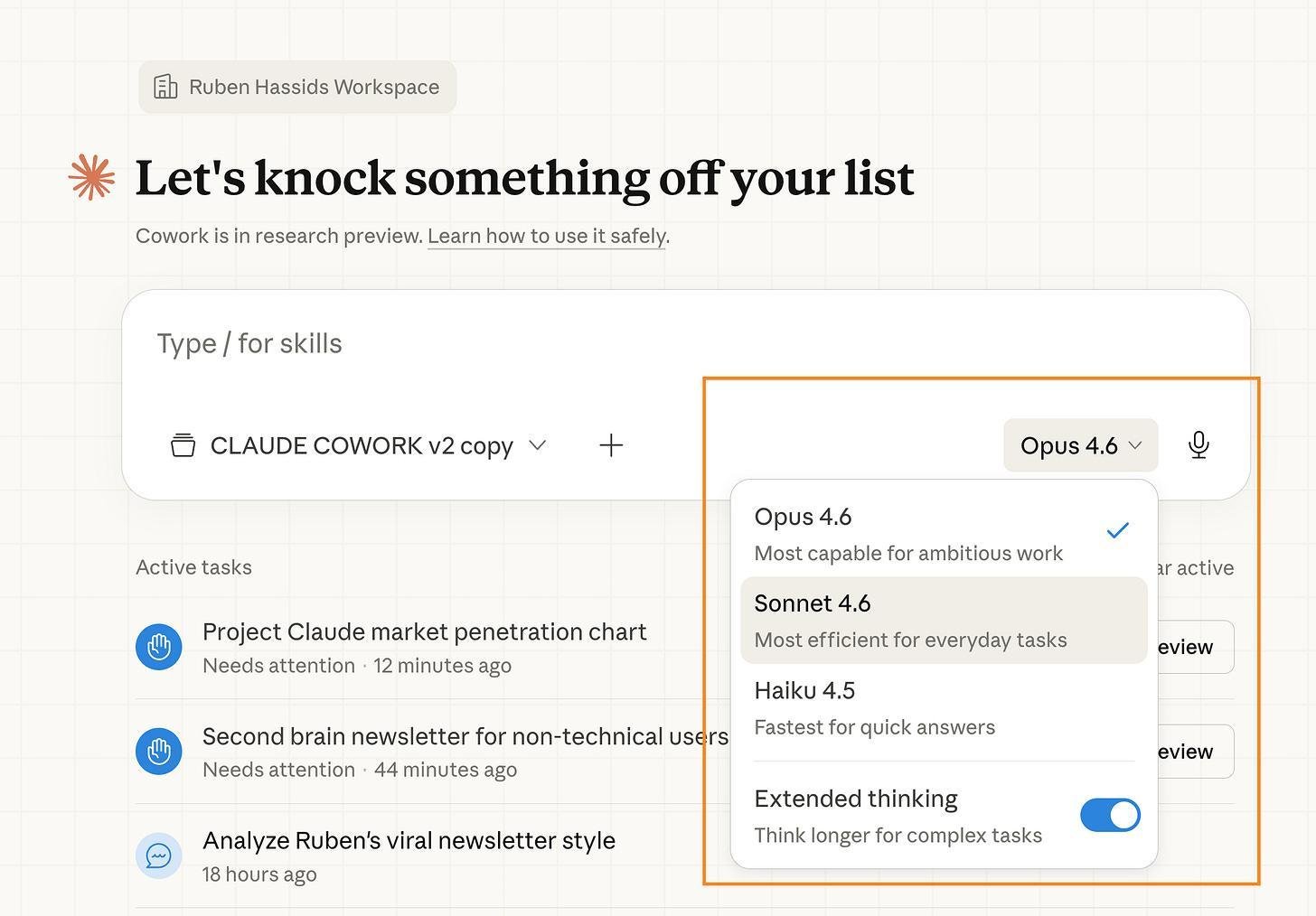Open the Opus 4.6 model dropdown

point(1080,445)
